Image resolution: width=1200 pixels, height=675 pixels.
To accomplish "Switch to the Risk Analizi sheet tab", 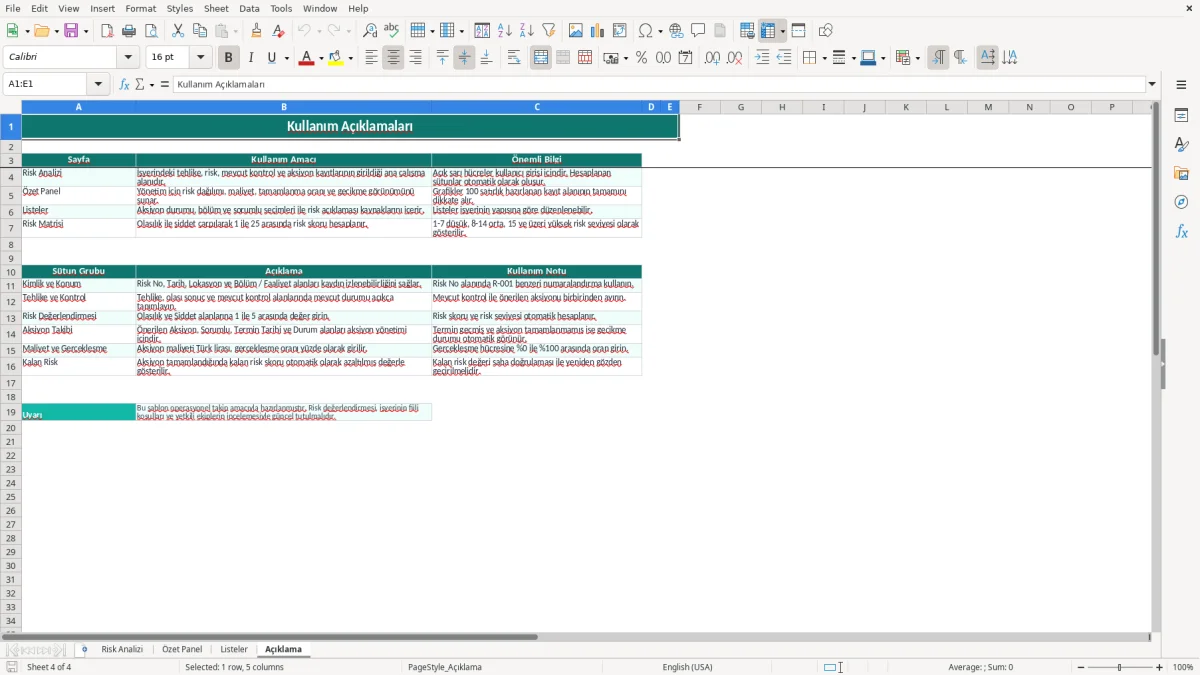I will 122,650.
